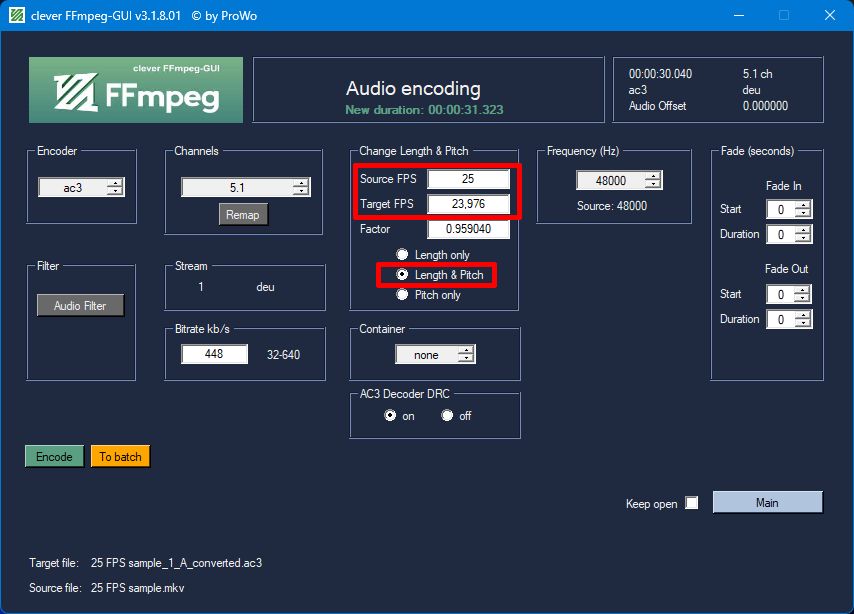Enable the Keep open checkbox
Viewport: 854px width, 614px height.
(692, 503)
